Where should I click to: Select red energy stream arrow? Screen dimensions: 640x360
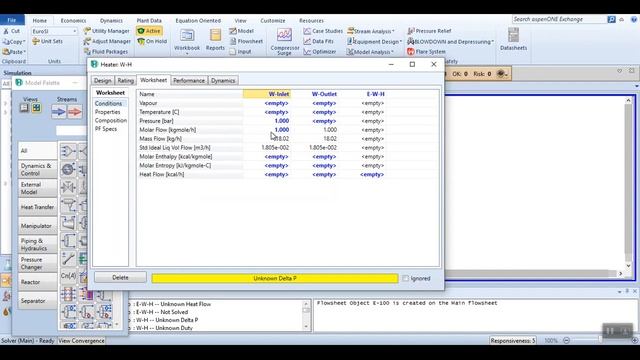tap(75, 112)
